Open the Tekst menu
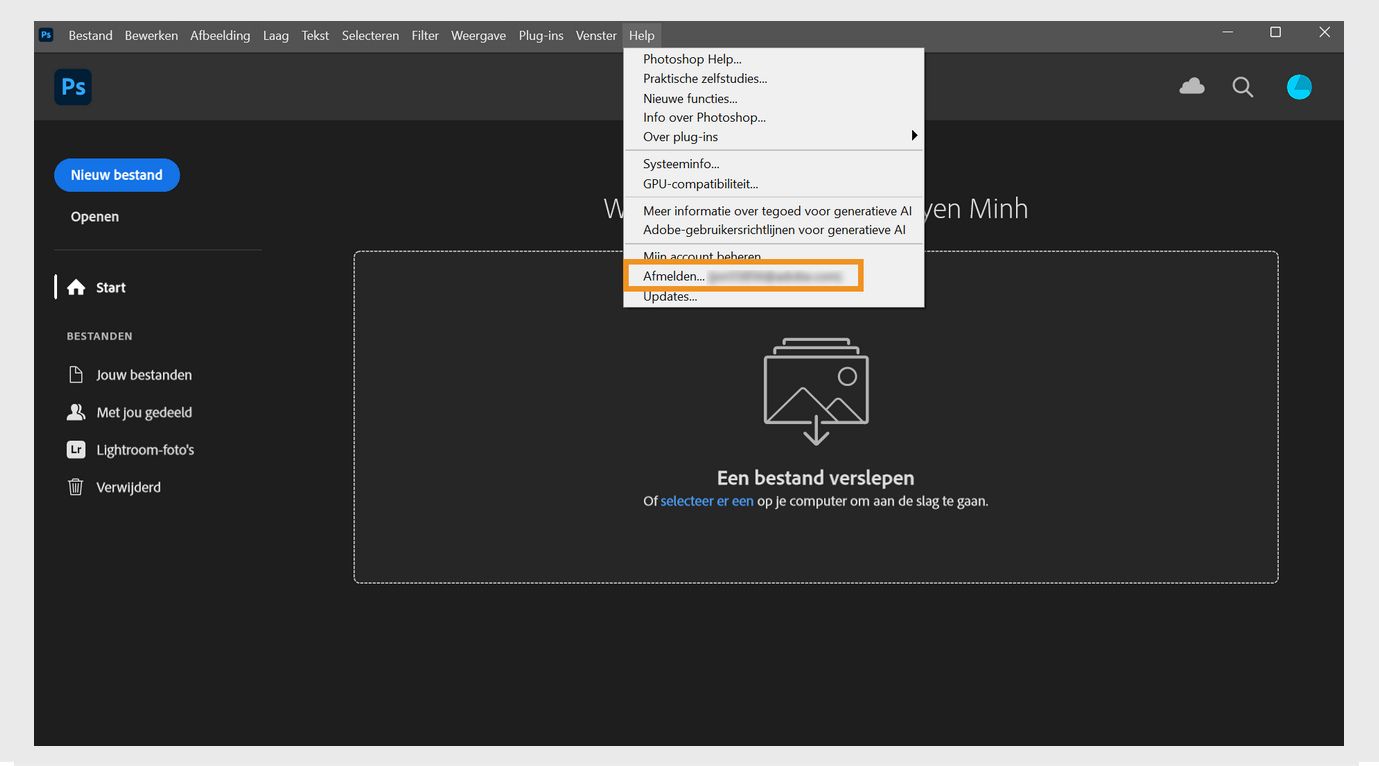The image size is (1379, 766). point(315,35)
